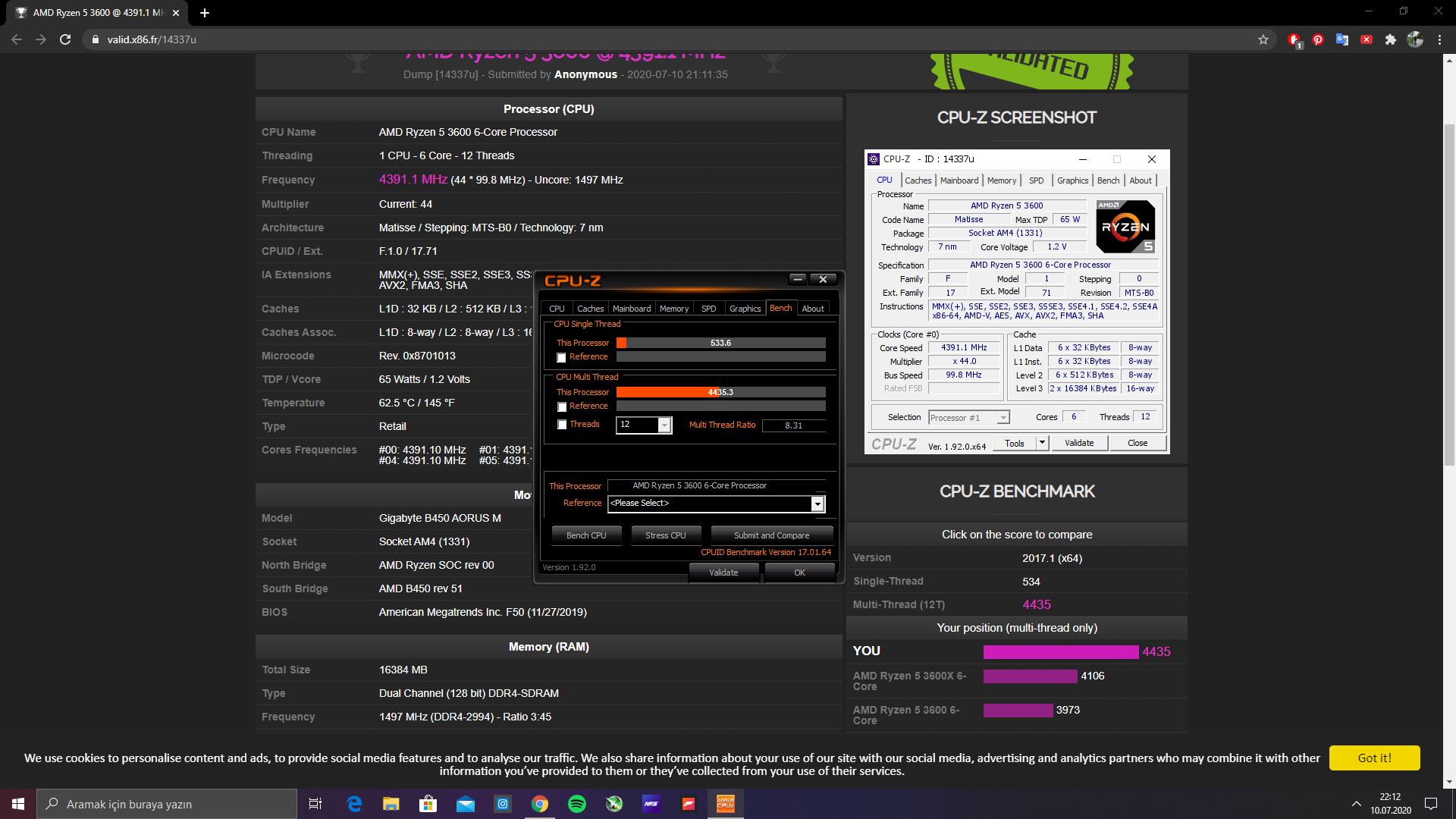
Task: Click the Single-Thread score 534
Action: 1031,582
